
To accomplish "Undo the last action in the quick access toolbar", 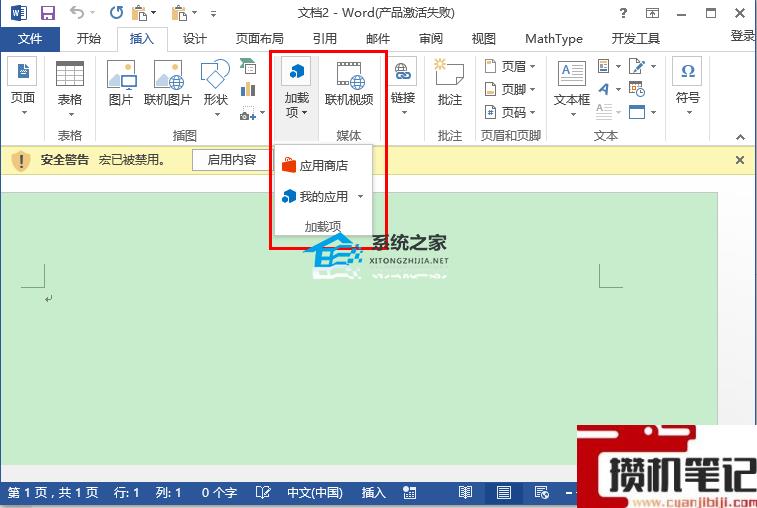I will 77,13.
